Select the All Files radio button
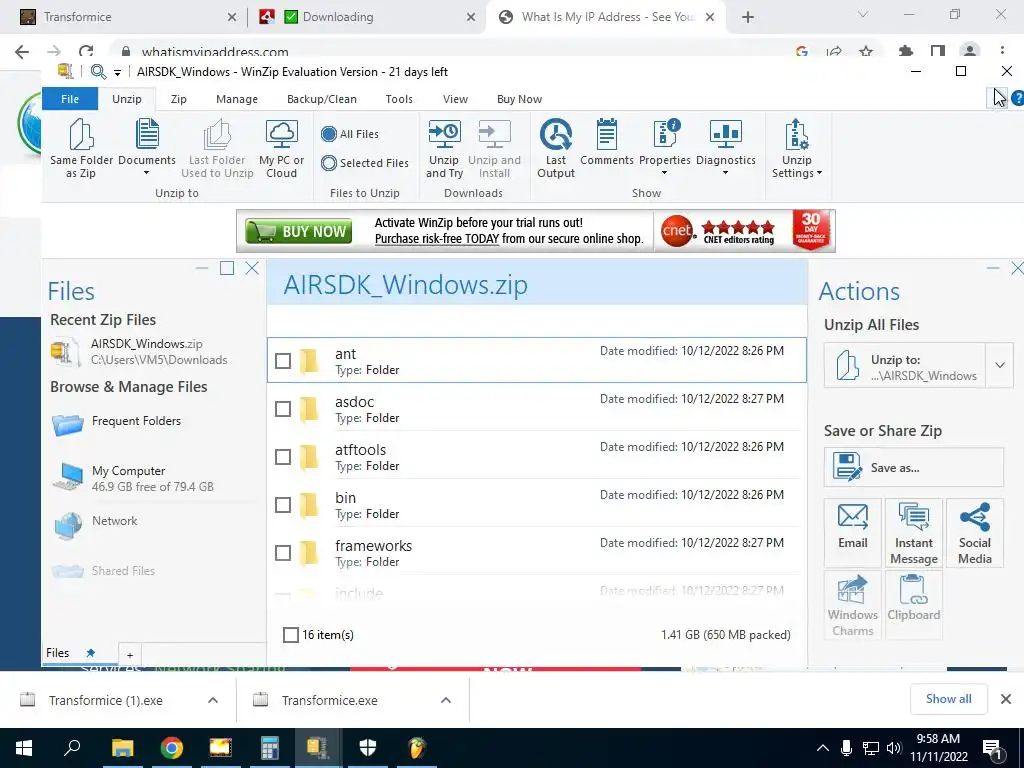Screen dimensions: 1024x768 [x=329, y=134]
